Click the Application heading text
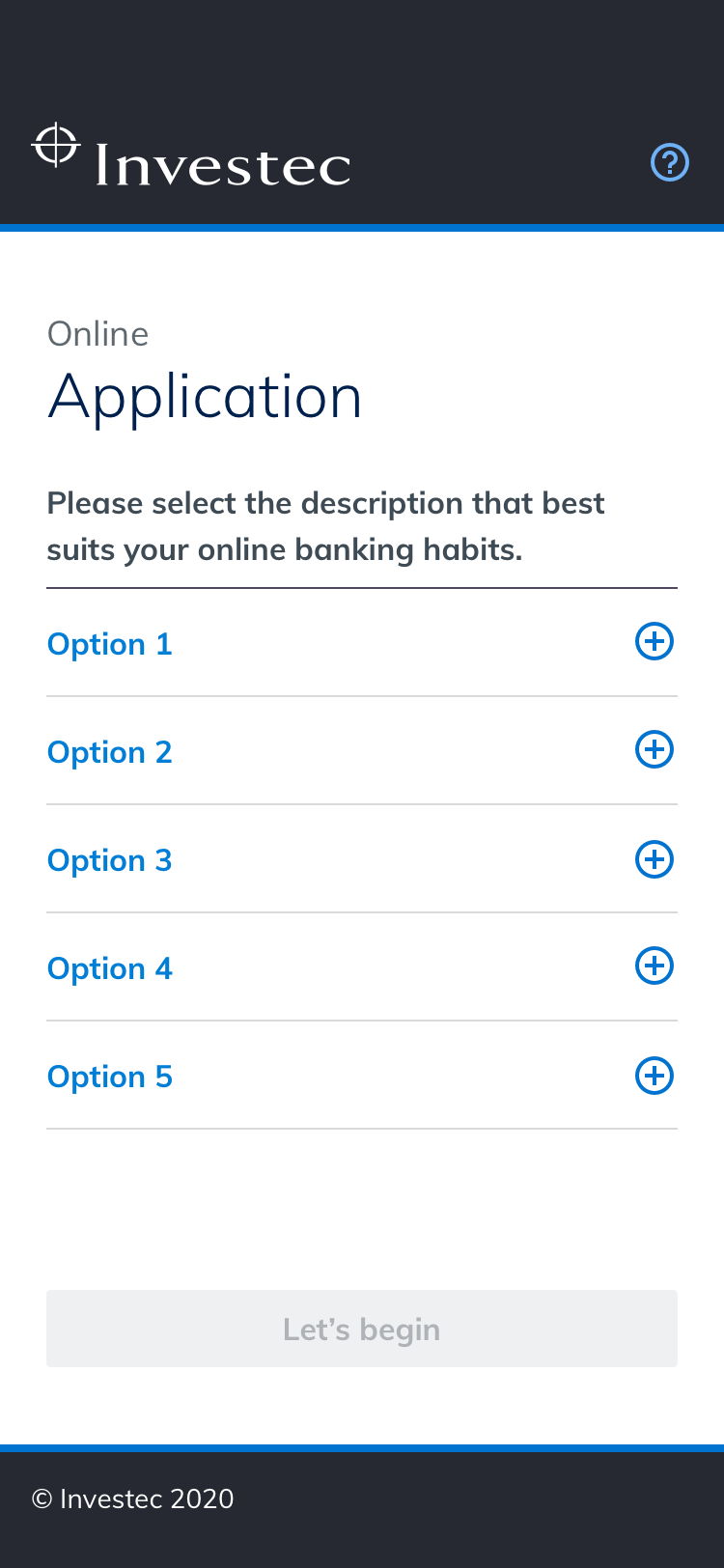 pos(205,397)
